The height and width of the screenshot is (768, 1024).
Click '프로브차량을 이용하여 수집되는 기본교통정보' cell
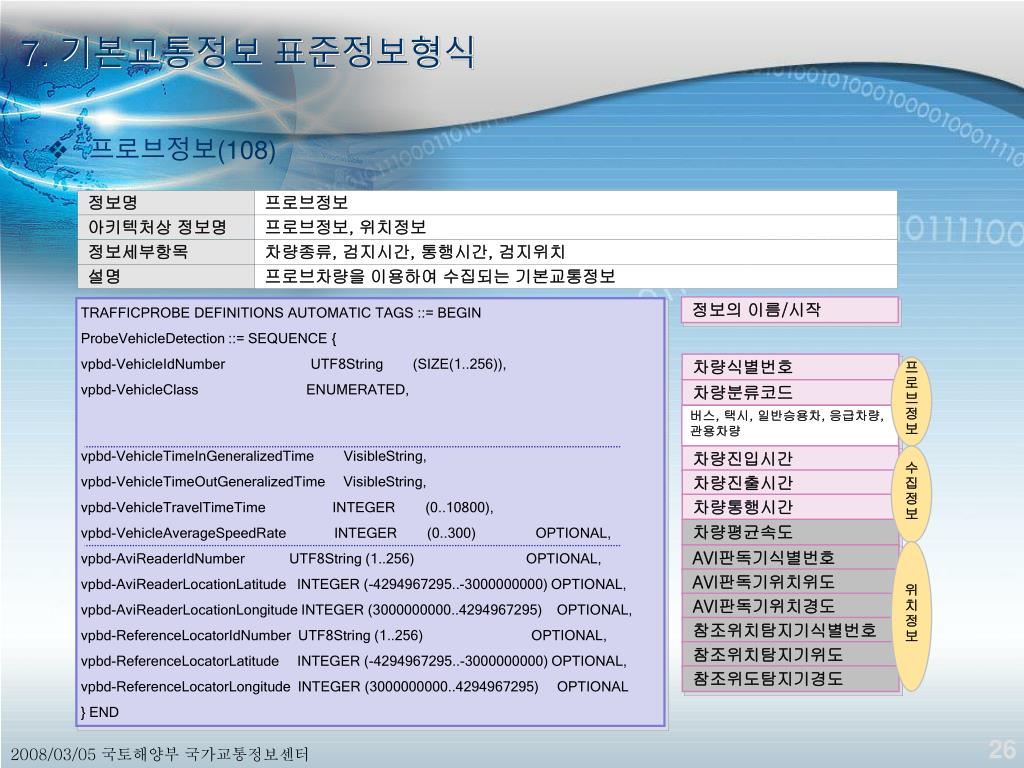575,276
